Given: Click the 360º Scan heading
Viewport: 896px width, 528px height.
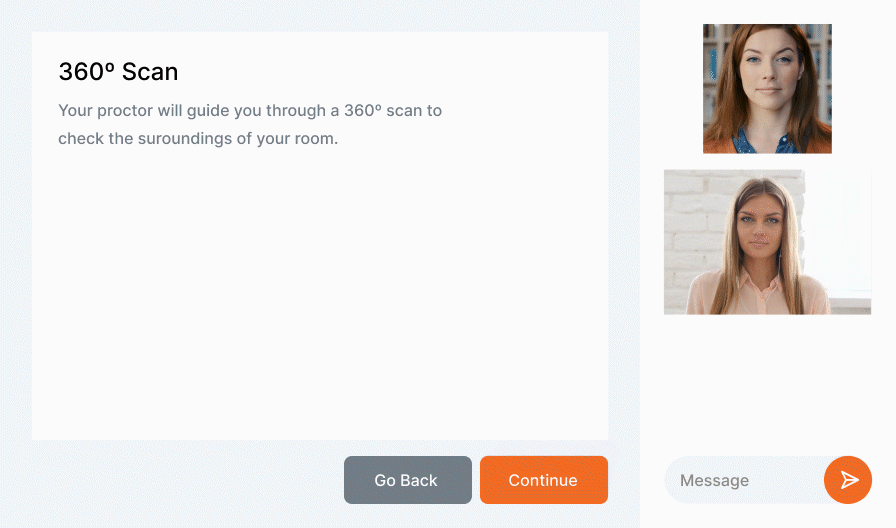Looking at the screenshot, I should (118, 72).
